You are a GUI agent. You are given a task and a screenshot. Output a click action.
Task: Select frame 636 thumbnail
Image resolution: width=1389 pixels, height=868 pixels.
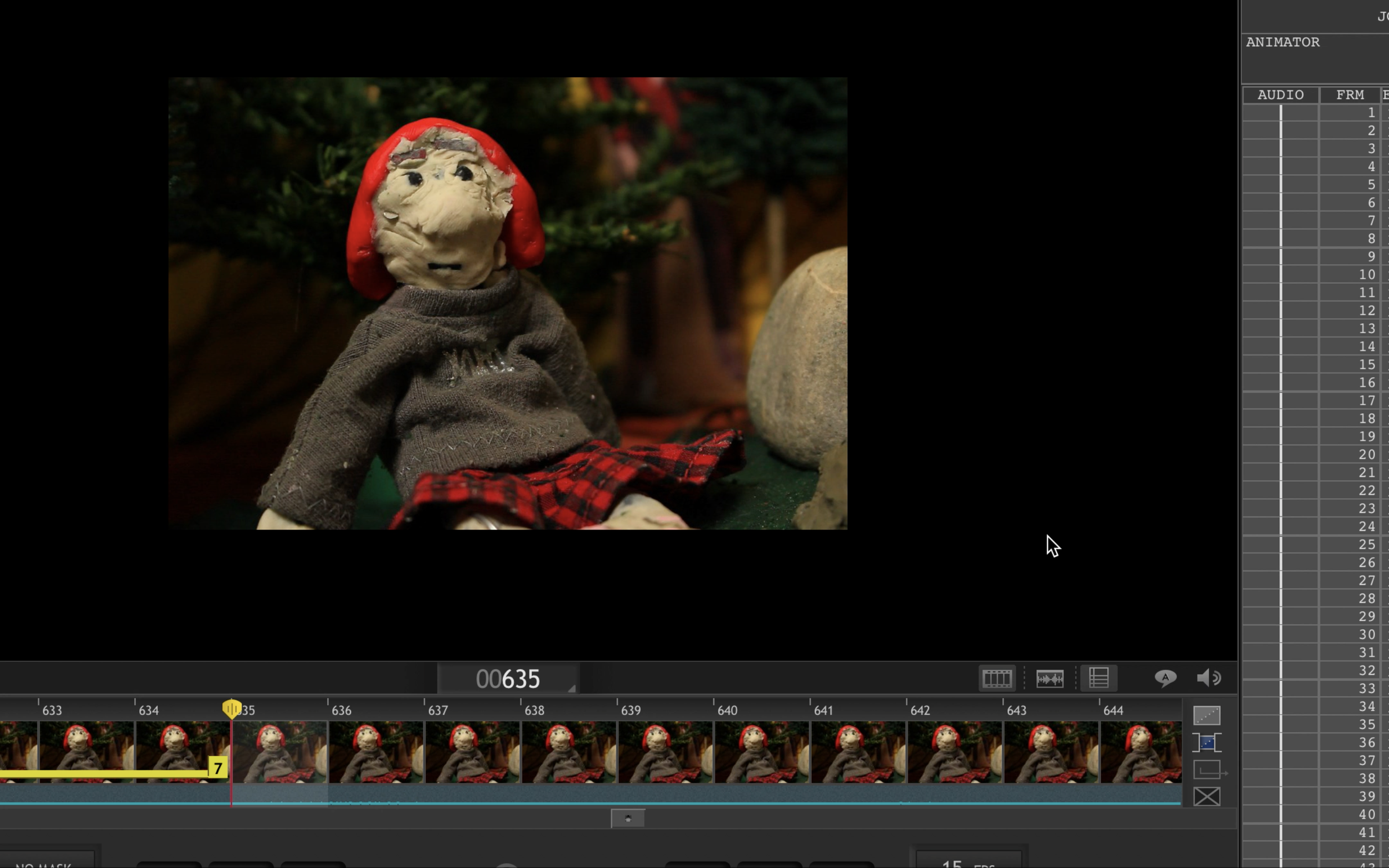(x=376, y=752)
